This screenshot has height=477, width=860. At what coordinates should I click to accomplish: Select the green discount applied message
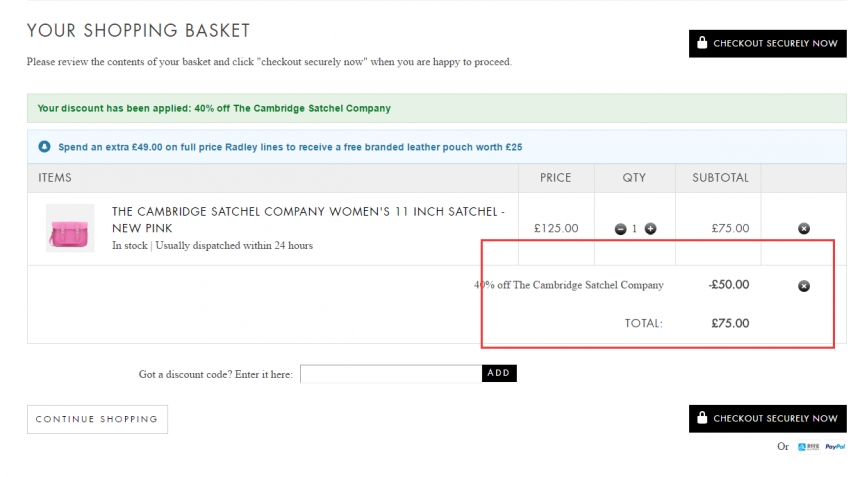214,108
